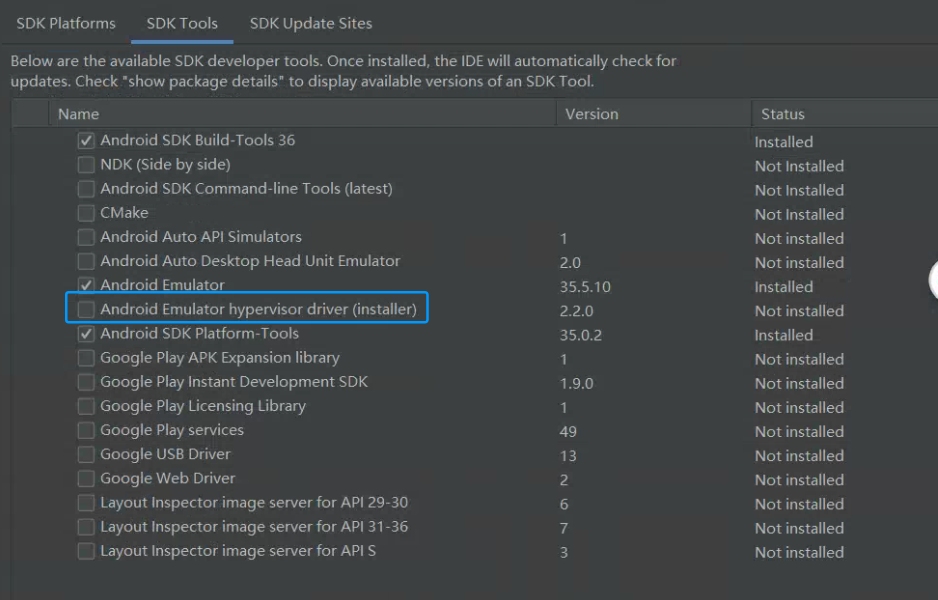
Task: Switch to the SDK Platforms tab
Action: pos(65,23)
